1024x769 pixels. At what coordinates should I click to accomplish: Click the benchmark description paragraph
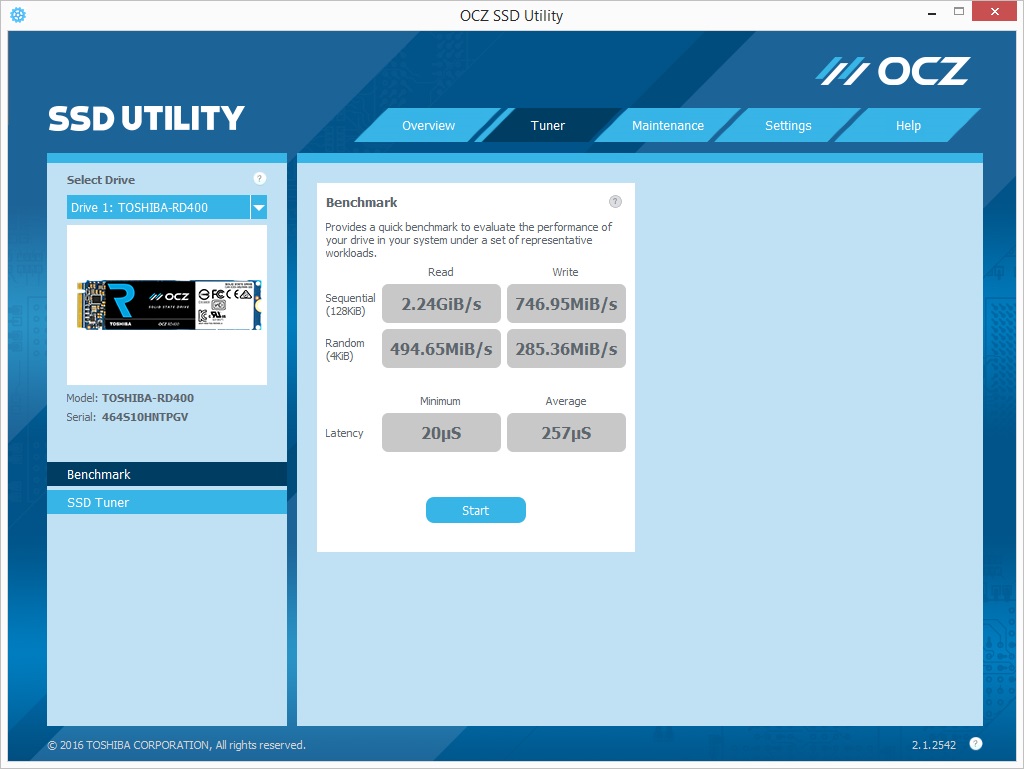[468, 240]
